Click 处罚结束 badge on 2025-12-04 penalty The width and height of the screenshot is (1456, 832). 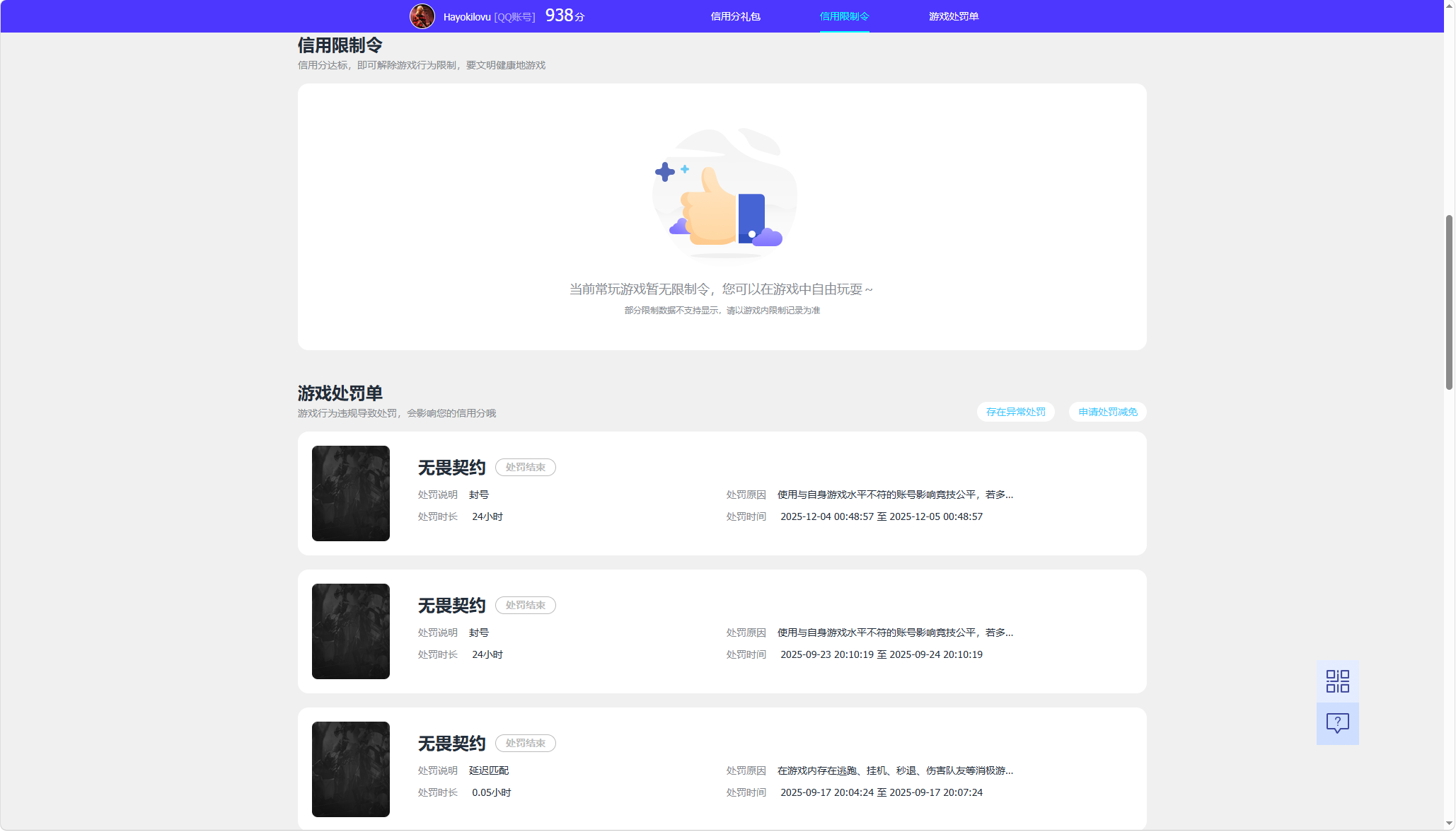tap(526, 467)
